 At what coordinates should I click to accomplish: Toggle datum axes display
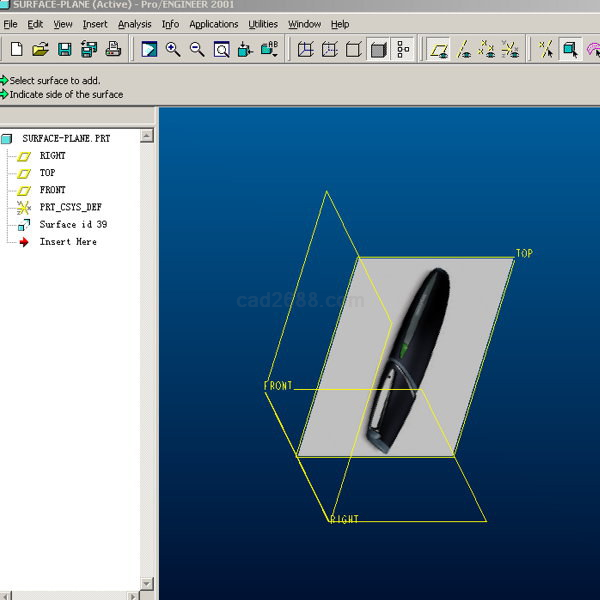click(x=463, y=49)
